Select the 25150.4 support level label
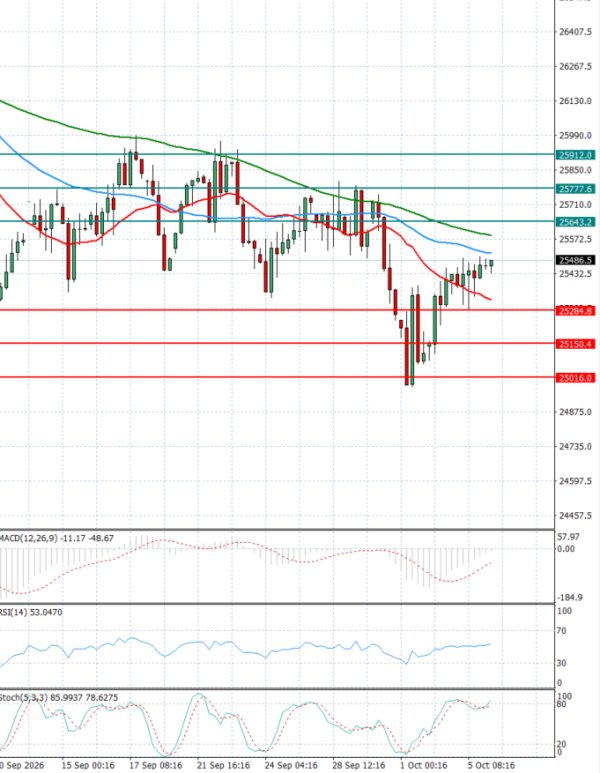The width and height of the screenshot is (600, 773). pyautogui.click(x=575, y=344)
